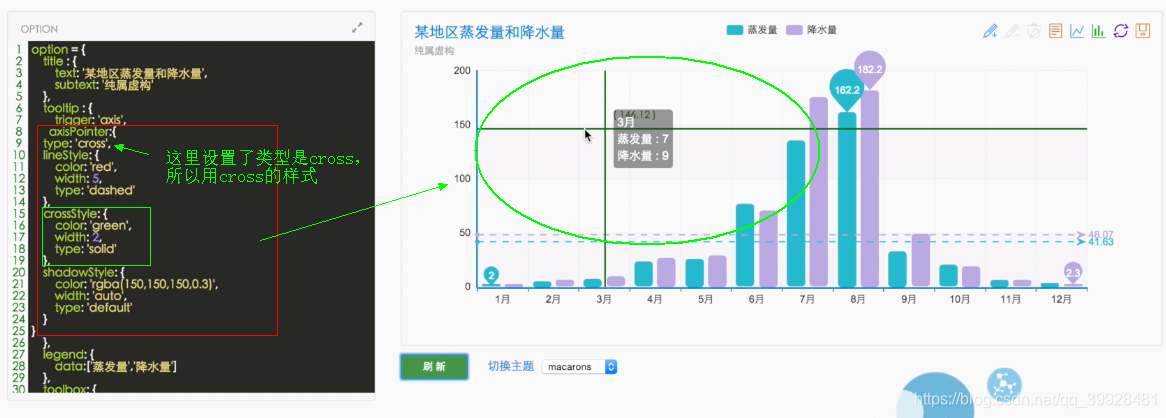Click code line 'crossStyle: {'
This screenshot has height=418, width=1166.
(74, 213)
